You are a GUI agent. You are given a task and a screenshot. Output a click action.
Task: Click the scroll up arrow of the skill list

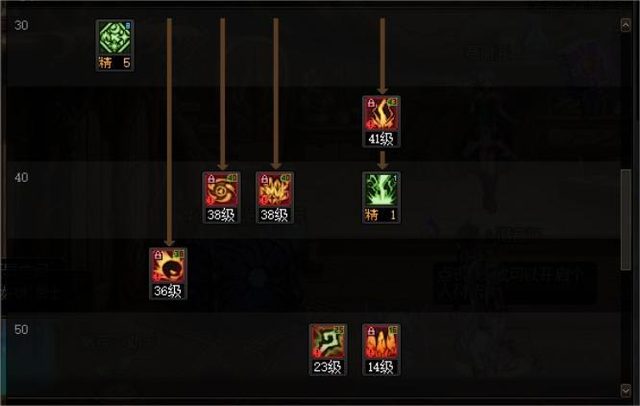[625, 25]
